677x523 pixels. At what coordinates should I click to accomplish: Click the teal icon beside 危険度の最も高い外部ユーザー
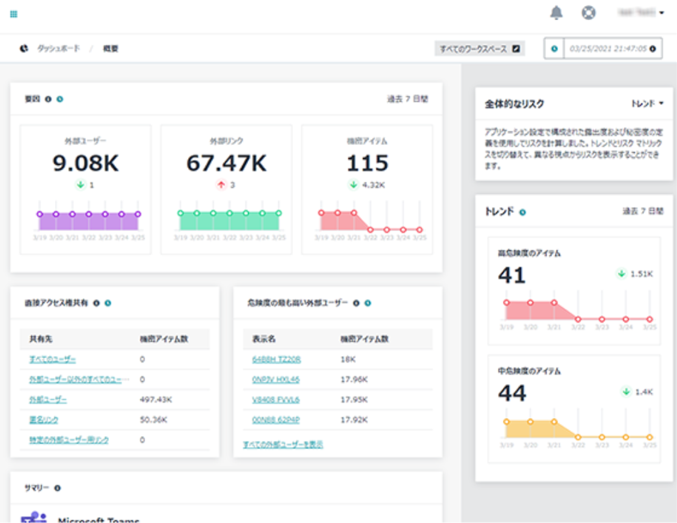point(368,302)
